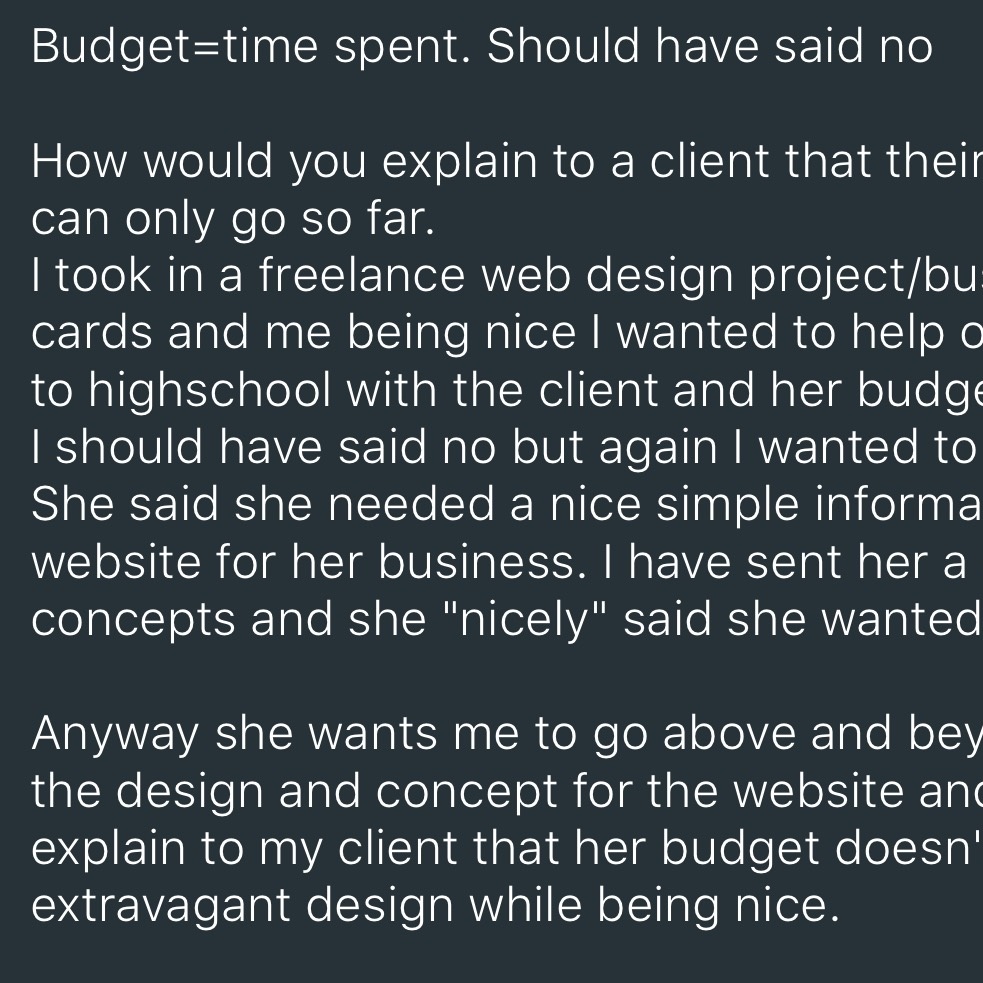This screenshot has height=983, width=983.
Task: Click the line 'I should have said no but'
Action: coord(507,447)
